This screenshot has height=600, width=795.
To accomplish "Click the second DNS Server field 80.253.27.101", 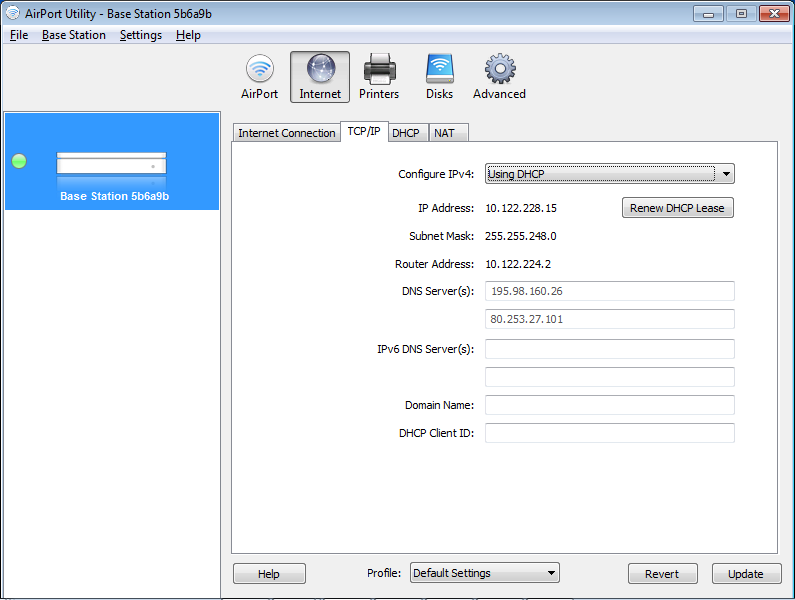I will point(609,319).
